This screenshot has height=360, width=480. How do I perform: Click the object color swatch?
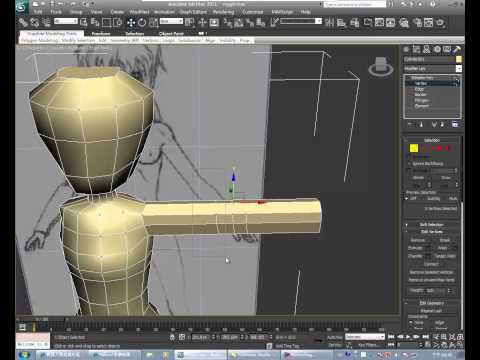459,59
